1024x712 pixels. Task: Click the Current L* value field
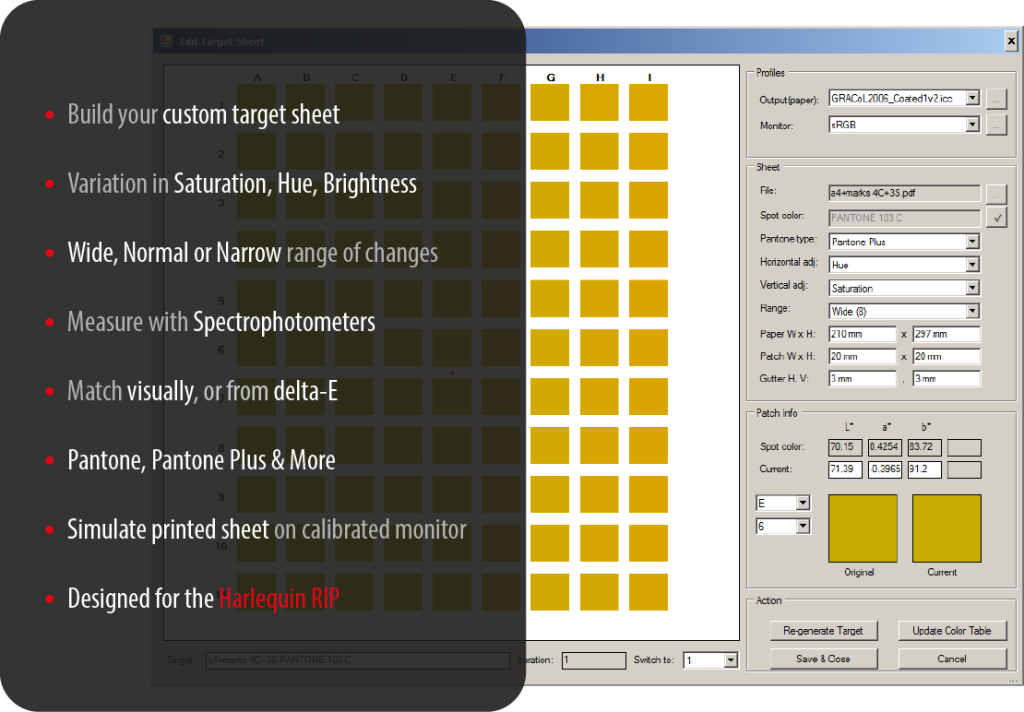[x=845, y=469]
